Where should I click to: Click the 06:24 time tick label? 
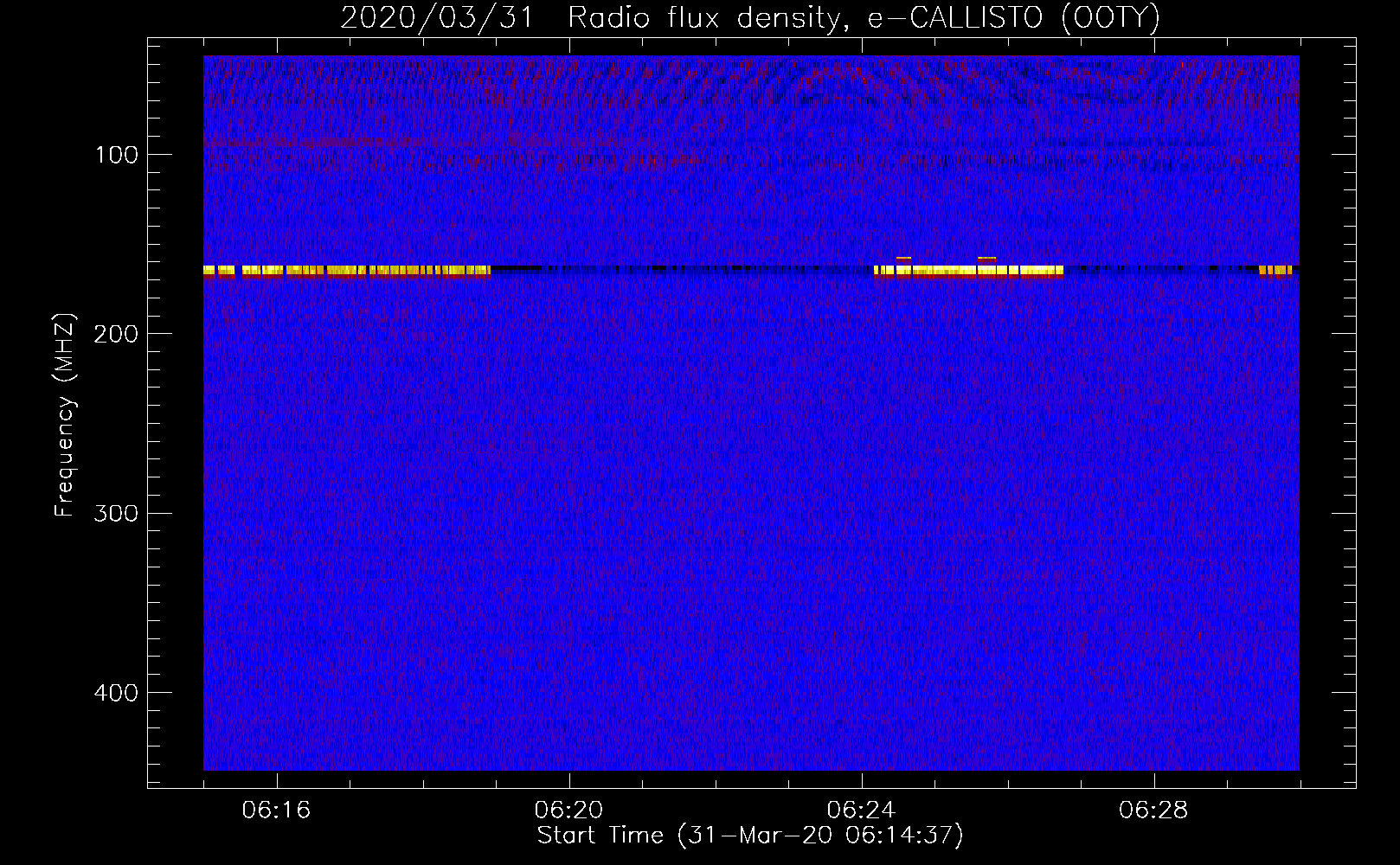[861, 811]
